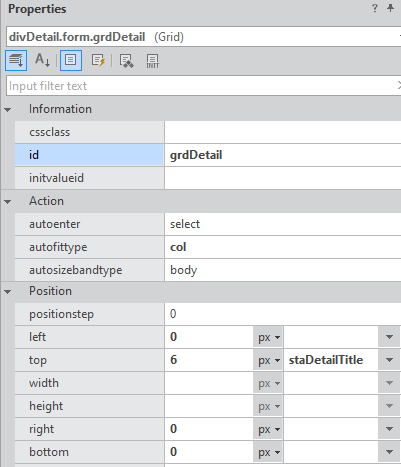Select the left property name

click(89, 337)
